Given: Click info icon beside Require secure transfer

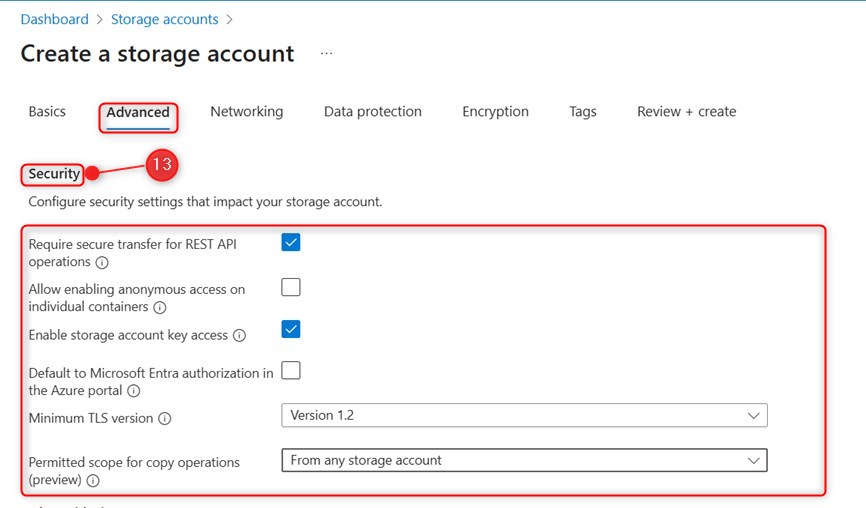Looking at the screenshot, I should pyautogui.click(x=101, y=263).
